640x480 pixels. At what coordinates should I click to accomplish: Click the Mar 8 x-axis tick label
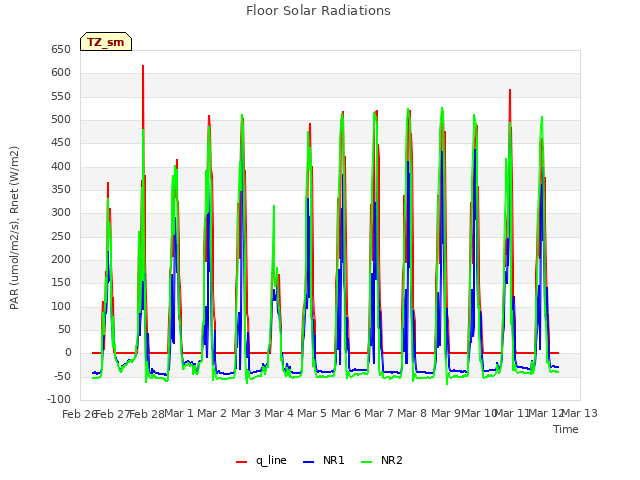click(412, 413)
